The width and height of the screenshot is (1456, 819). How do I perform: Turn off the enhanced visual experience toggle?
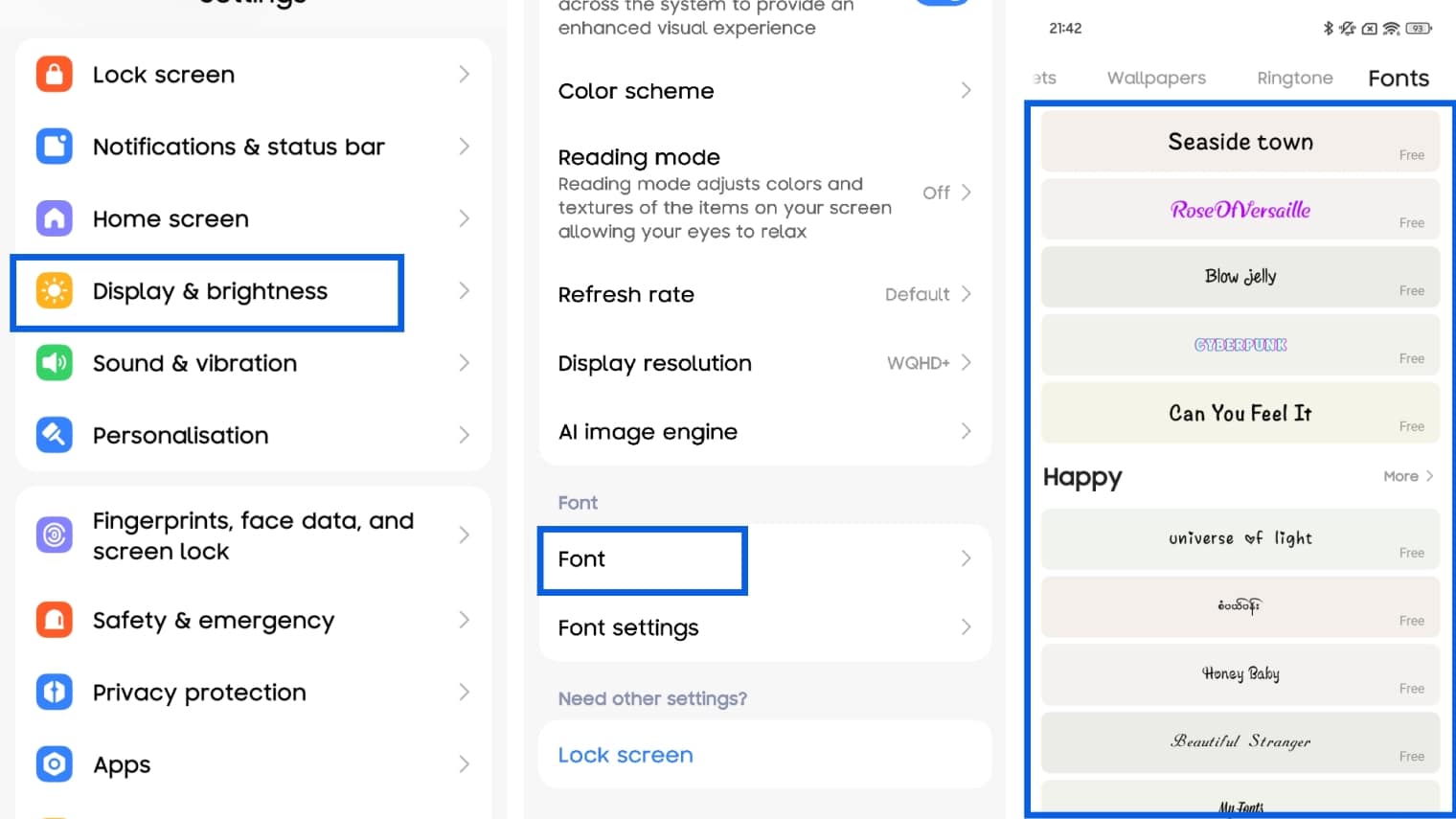pyautogui.click(x=944, y=3)
